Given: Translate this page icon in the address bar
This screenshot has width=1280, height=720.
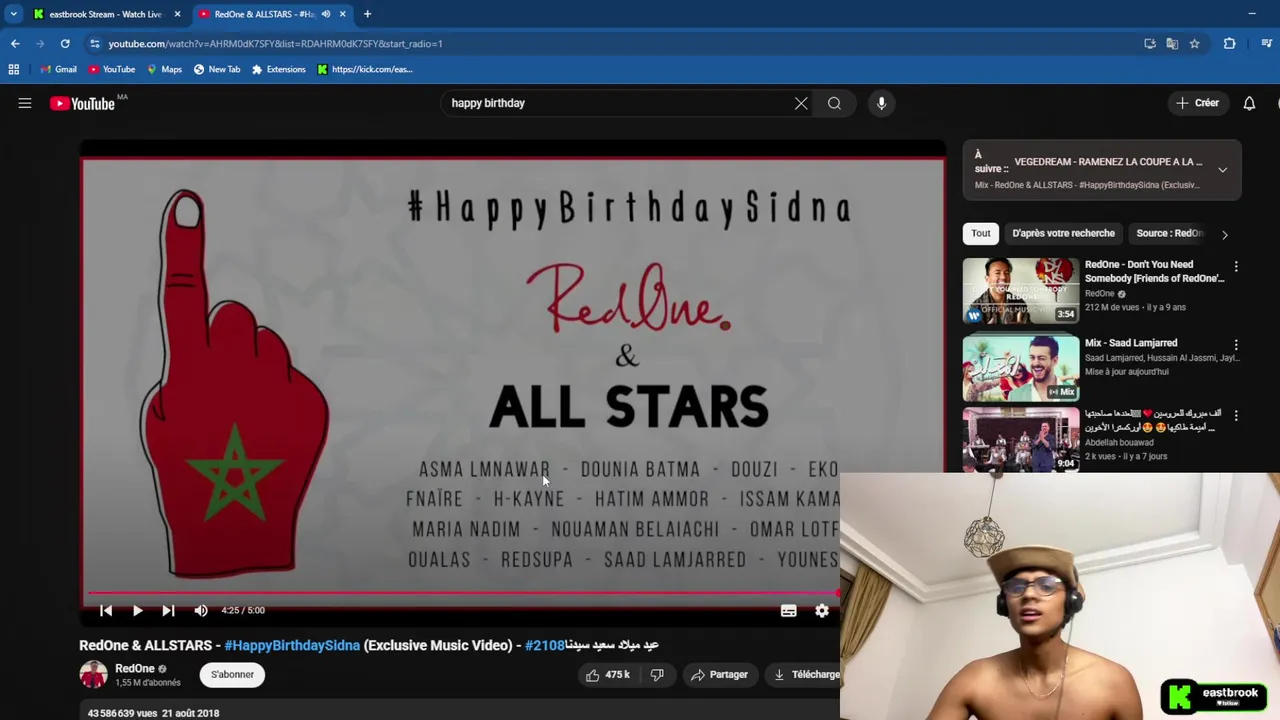Looking at the screenshot, I should tap(1172, 44).
